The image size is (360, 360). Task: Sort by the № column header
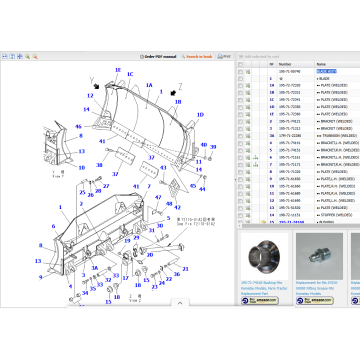tap(272, 64)
